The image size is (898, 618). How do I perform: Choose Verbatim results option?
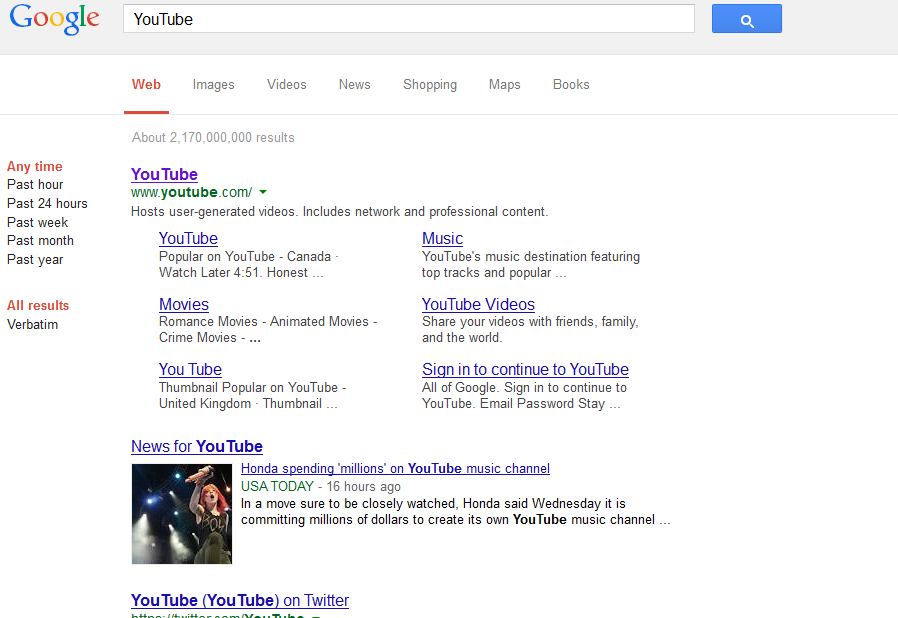(x=32, y=325)
